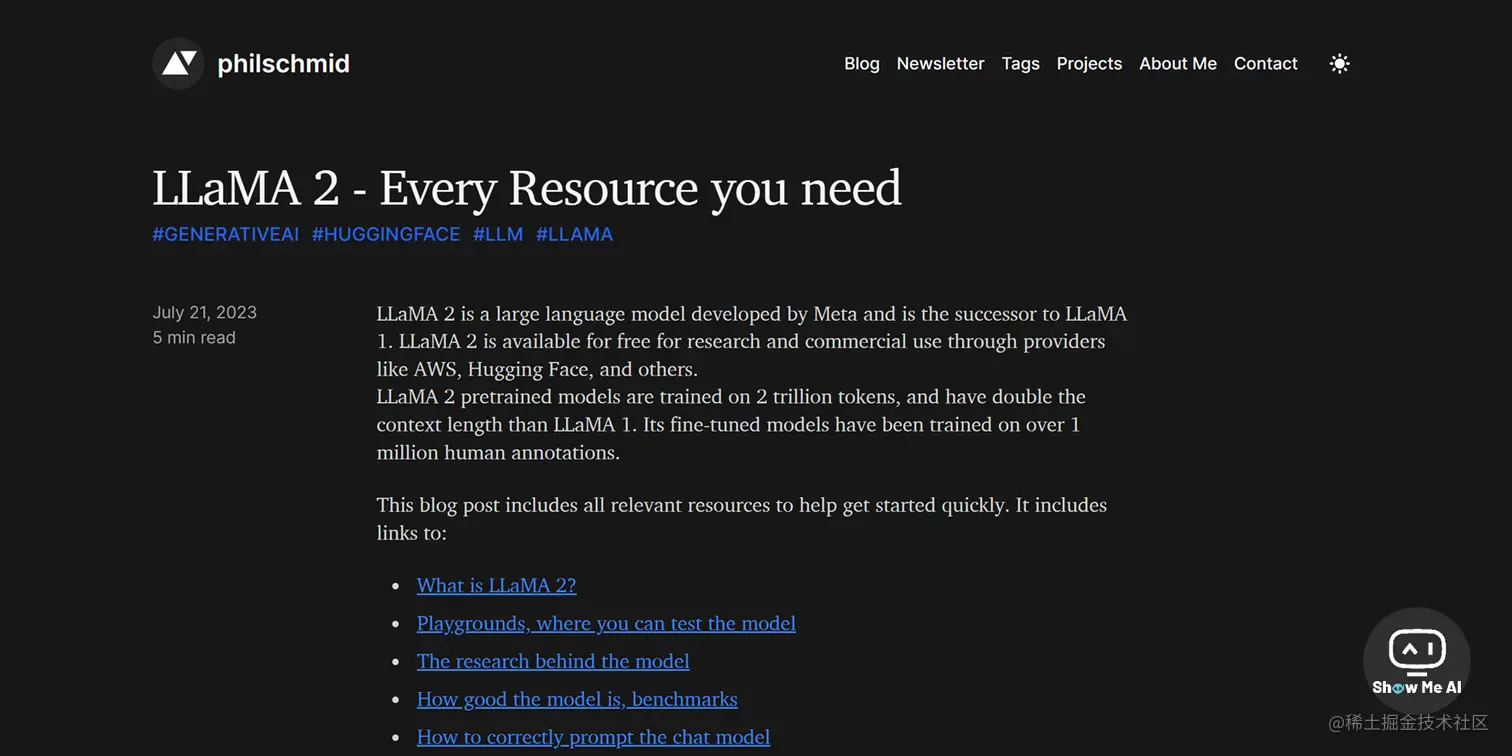Screen dimensions: 1512x756
Task: Open the Blog nav item
Action: coord(862,63)
